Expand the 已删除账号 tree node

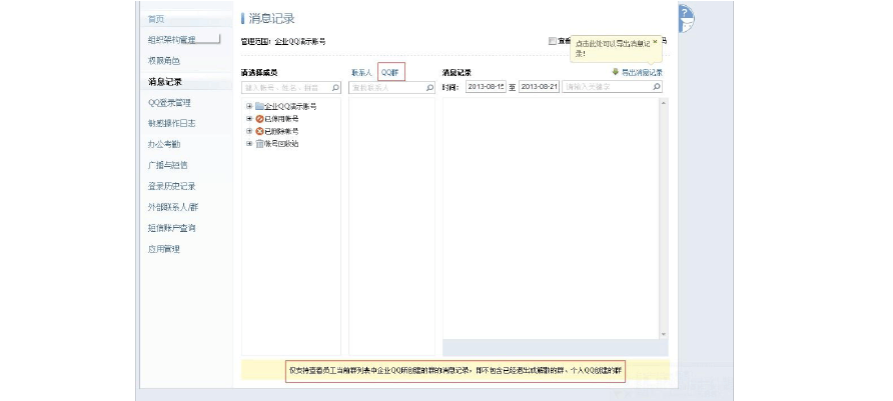click(249, 131)
